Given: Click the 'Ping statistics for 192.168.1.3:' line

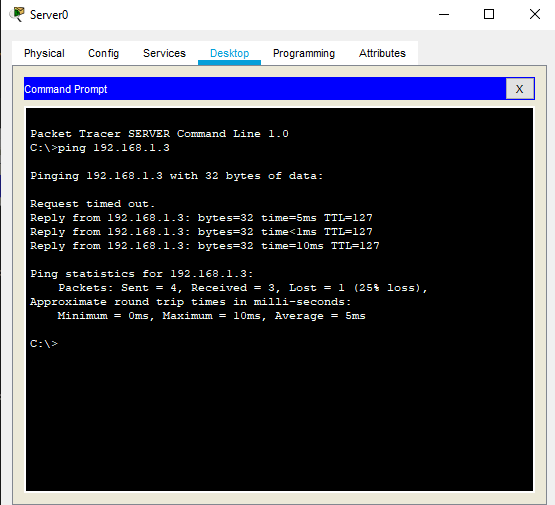Looking at the screenshot, I should (142, 274).
